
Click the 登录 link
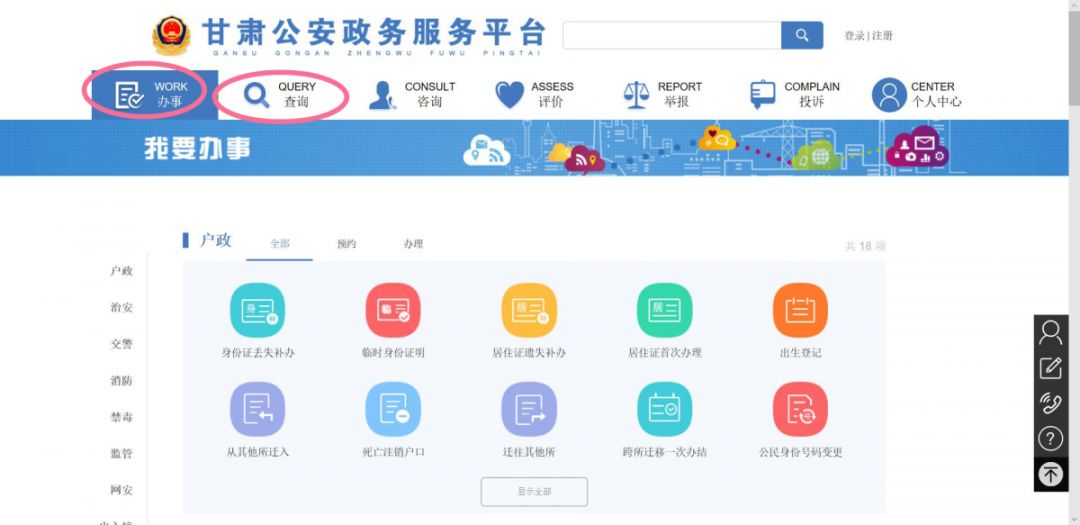854,36
